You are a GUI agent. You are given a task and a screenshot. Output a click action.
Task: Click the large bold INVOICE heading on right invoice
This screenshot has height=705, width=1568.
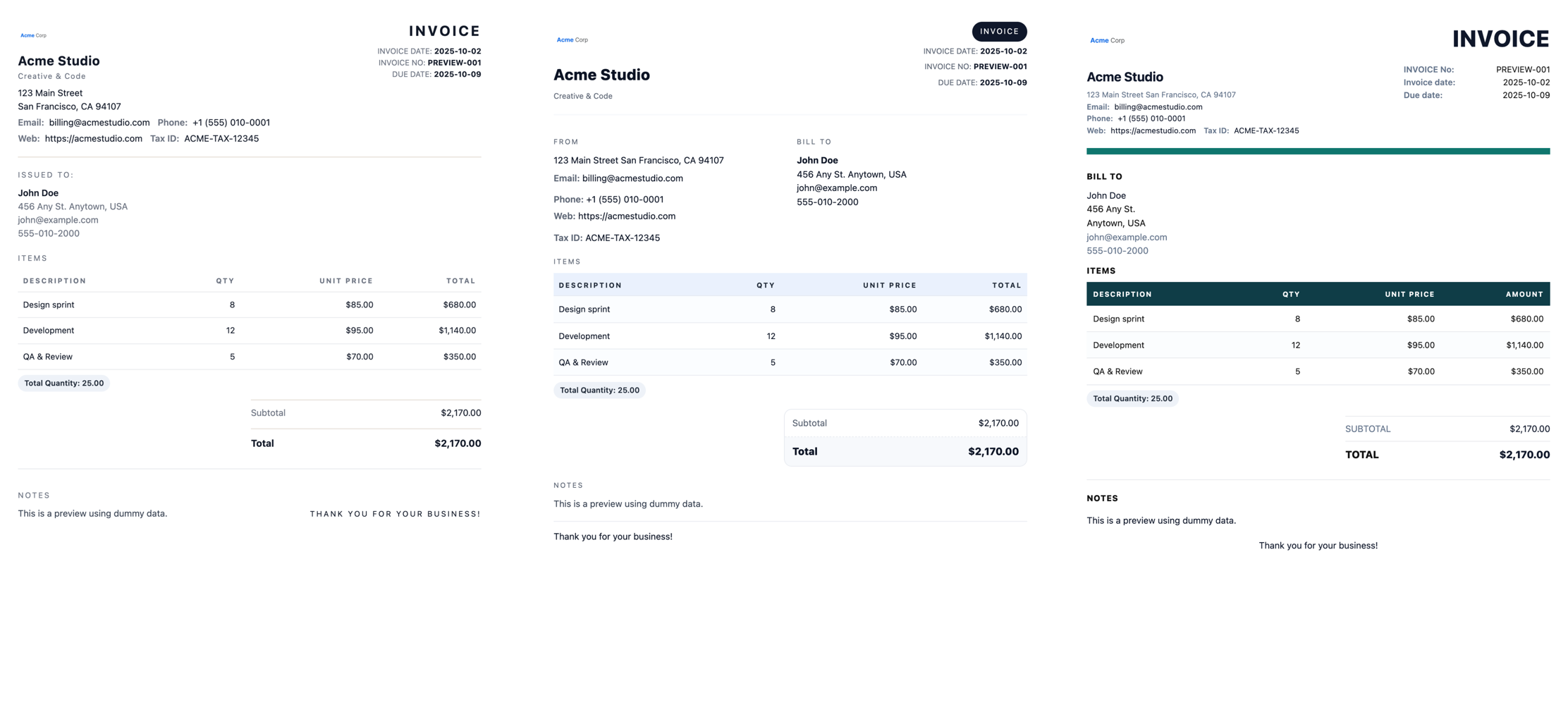click(x=1500, y=39)
